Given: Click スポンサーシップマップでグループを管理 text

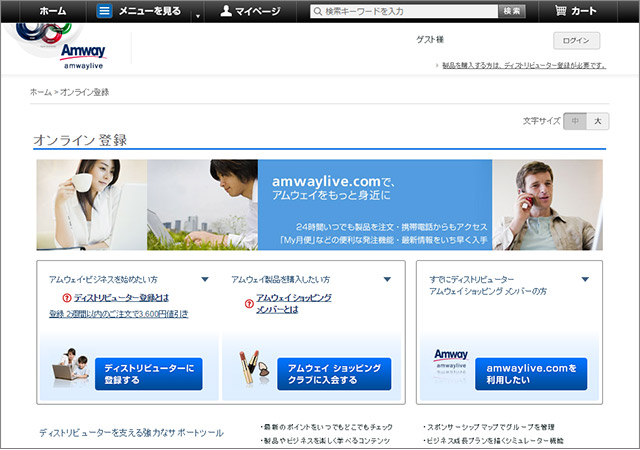Looking at the screenshot, I should point(489,427).
